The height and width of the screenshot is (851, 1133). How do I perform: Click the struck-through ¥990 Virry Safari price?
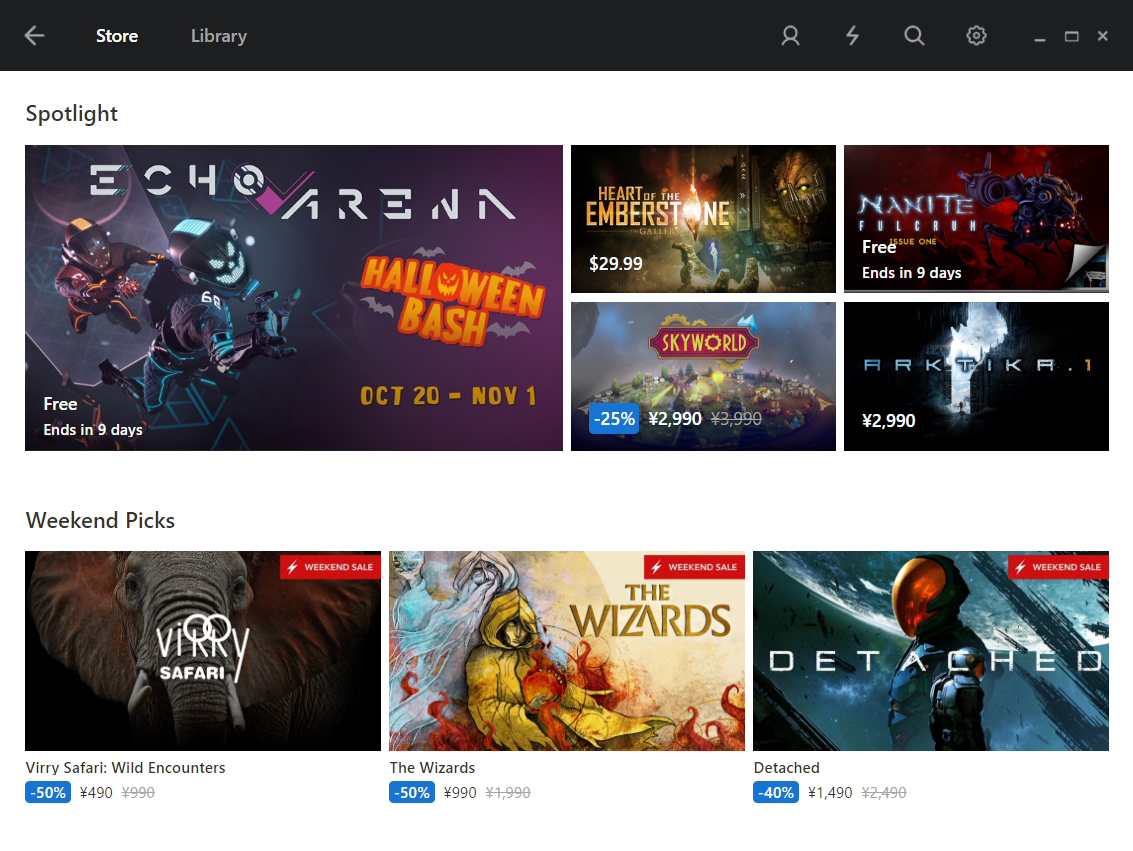click(x=138, y=792)
